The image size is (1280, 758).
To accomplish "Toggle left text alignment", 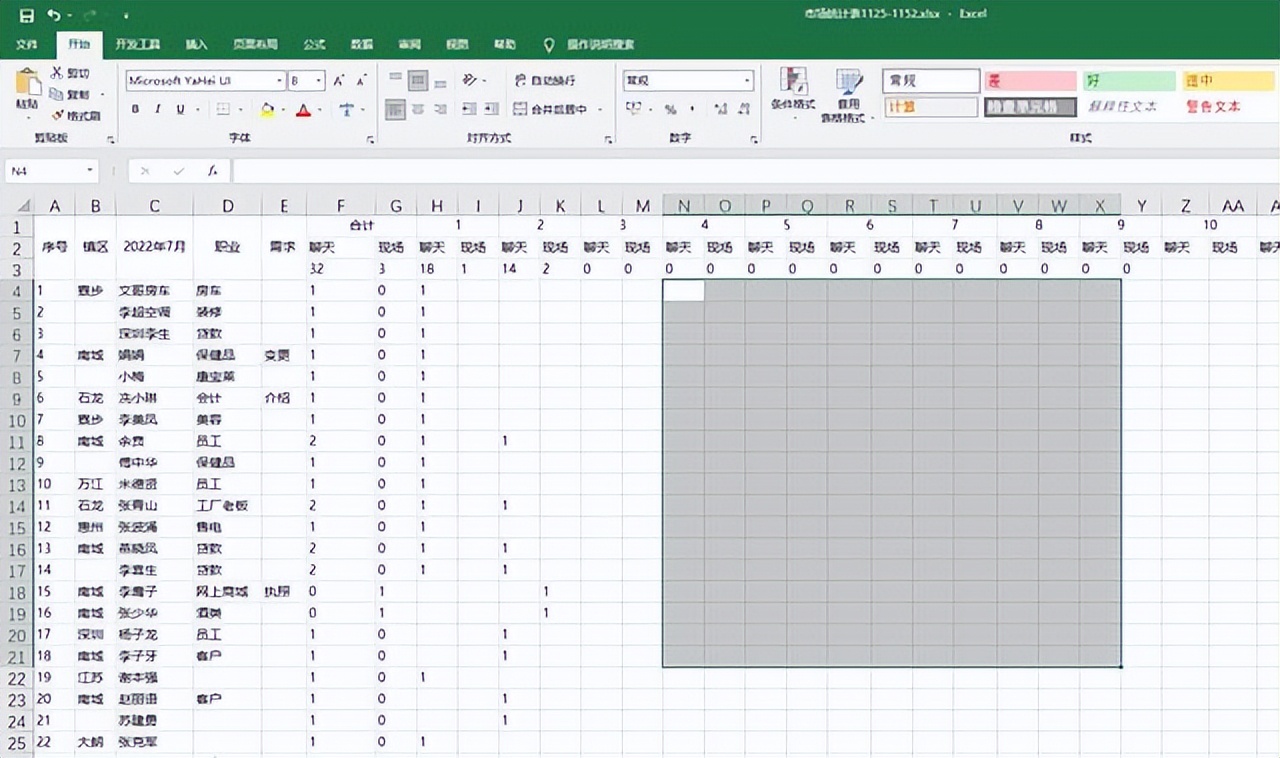I will [x=395, y=109].
